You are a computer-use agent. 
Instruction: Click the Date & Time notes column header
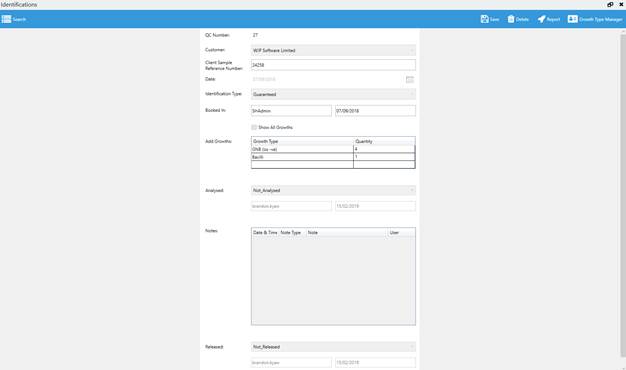click(x=265, y=232)
